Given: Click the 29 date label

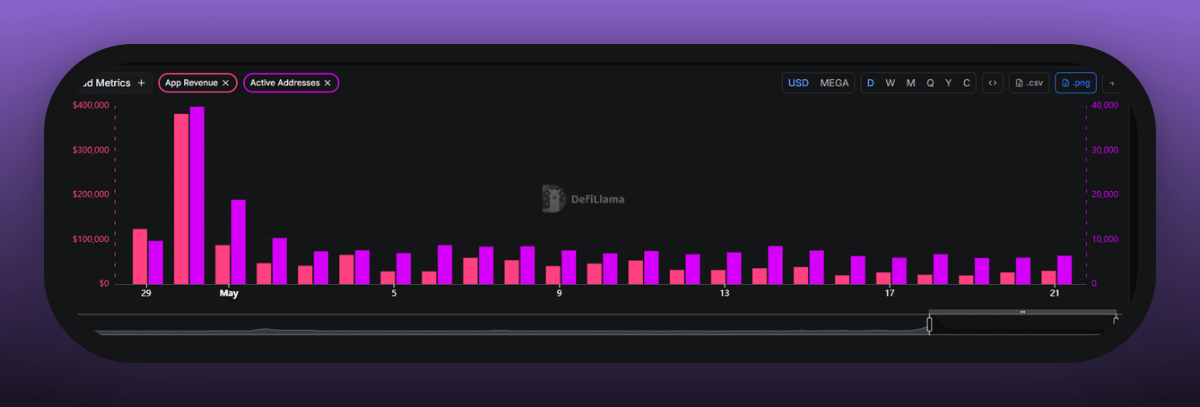Looking at the screenshot, I should point(146,294).
